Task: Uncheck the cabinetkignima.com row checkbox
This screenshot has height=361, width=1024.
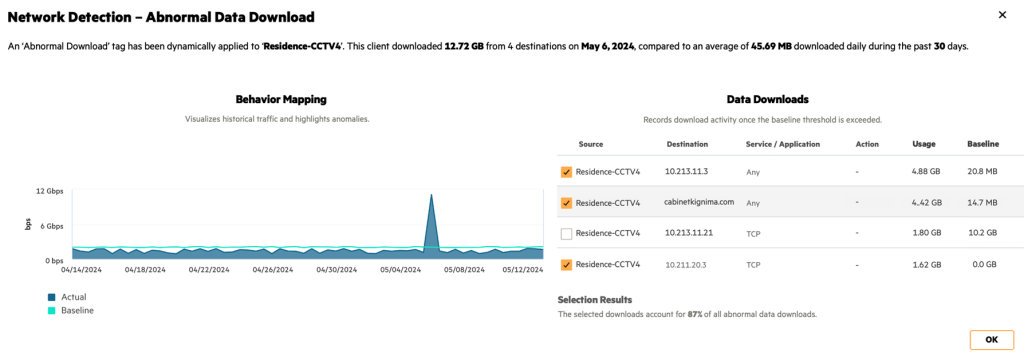Action: 566,203
